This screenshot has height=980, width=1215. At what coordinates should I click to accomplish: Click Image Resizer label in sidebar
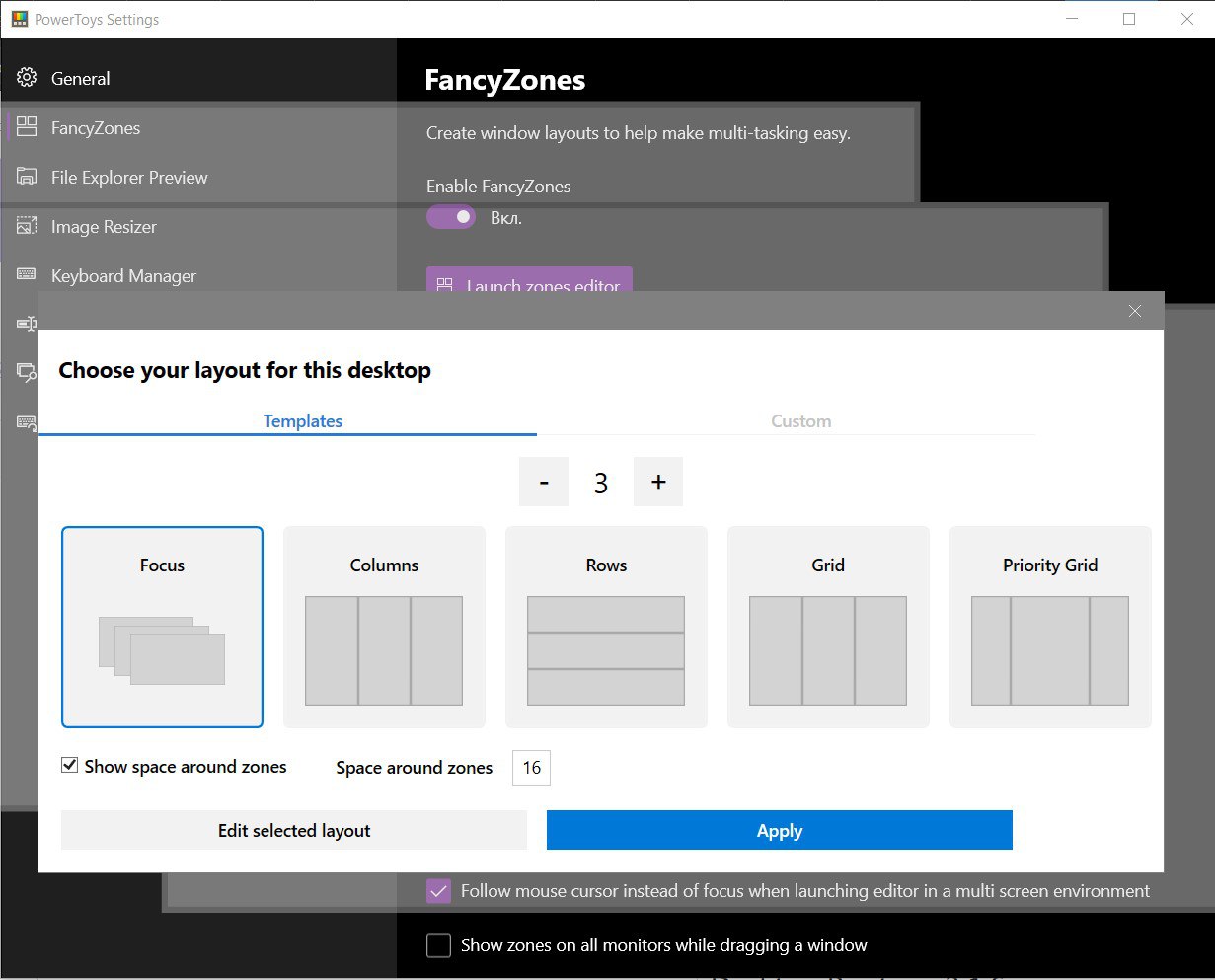click(x=104, y=227)
